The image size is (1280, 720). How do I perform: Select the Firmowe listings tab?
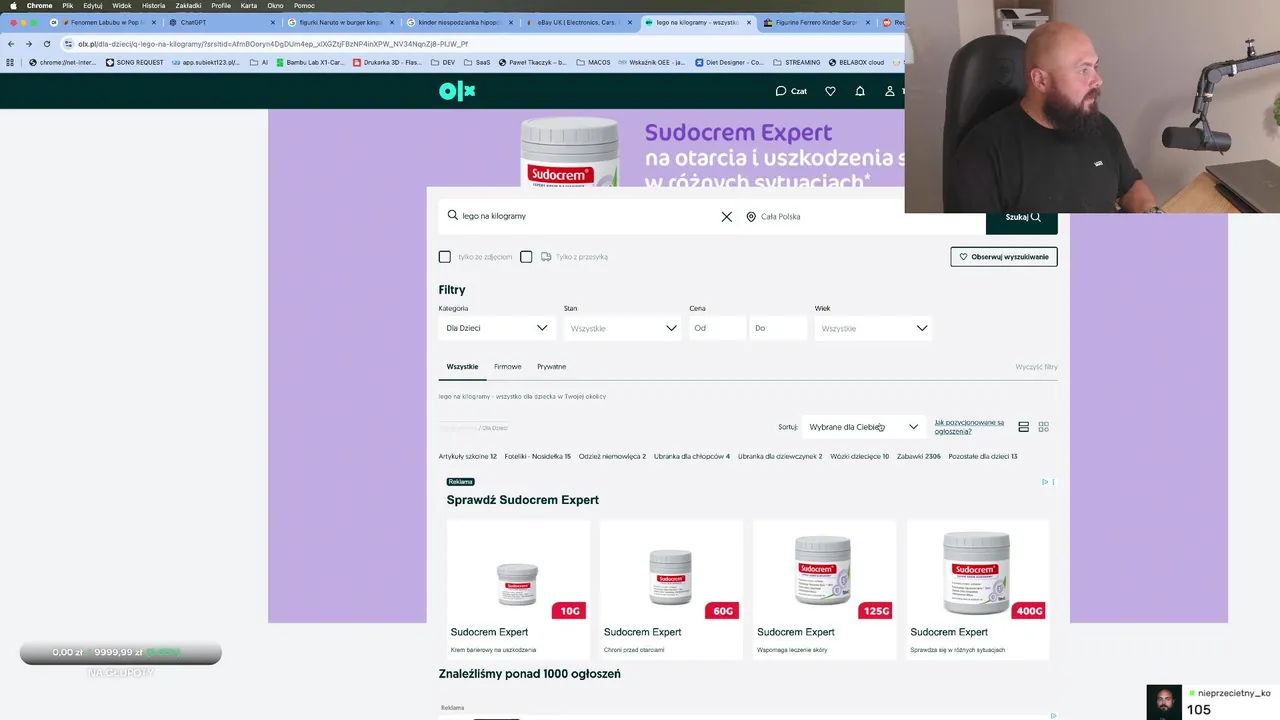pyautogui.click(x=508, y=367)
